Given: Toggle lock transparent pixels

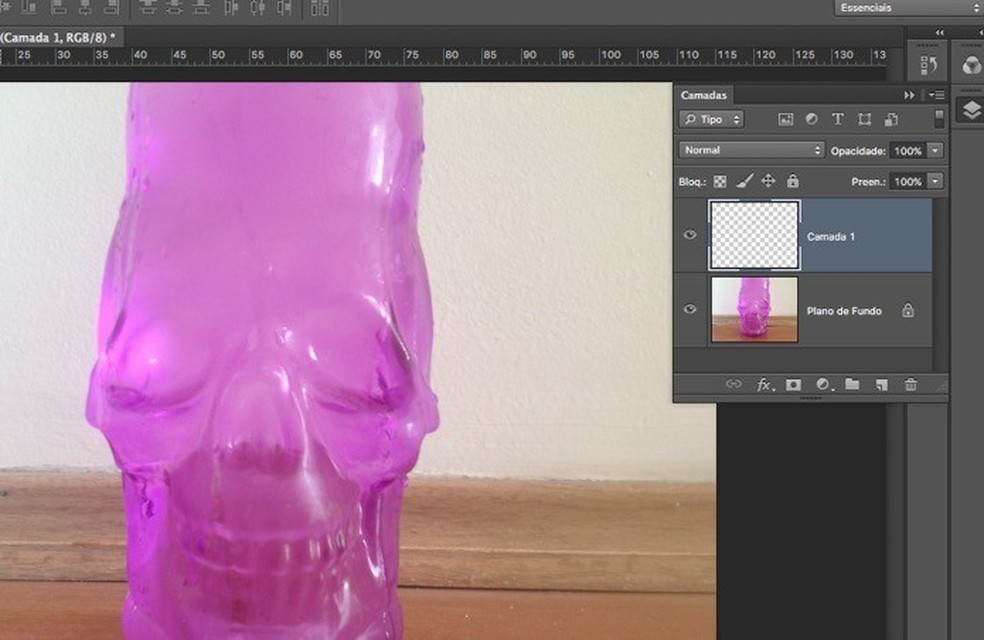Looking at the screenshot, I should coord(720,181).
